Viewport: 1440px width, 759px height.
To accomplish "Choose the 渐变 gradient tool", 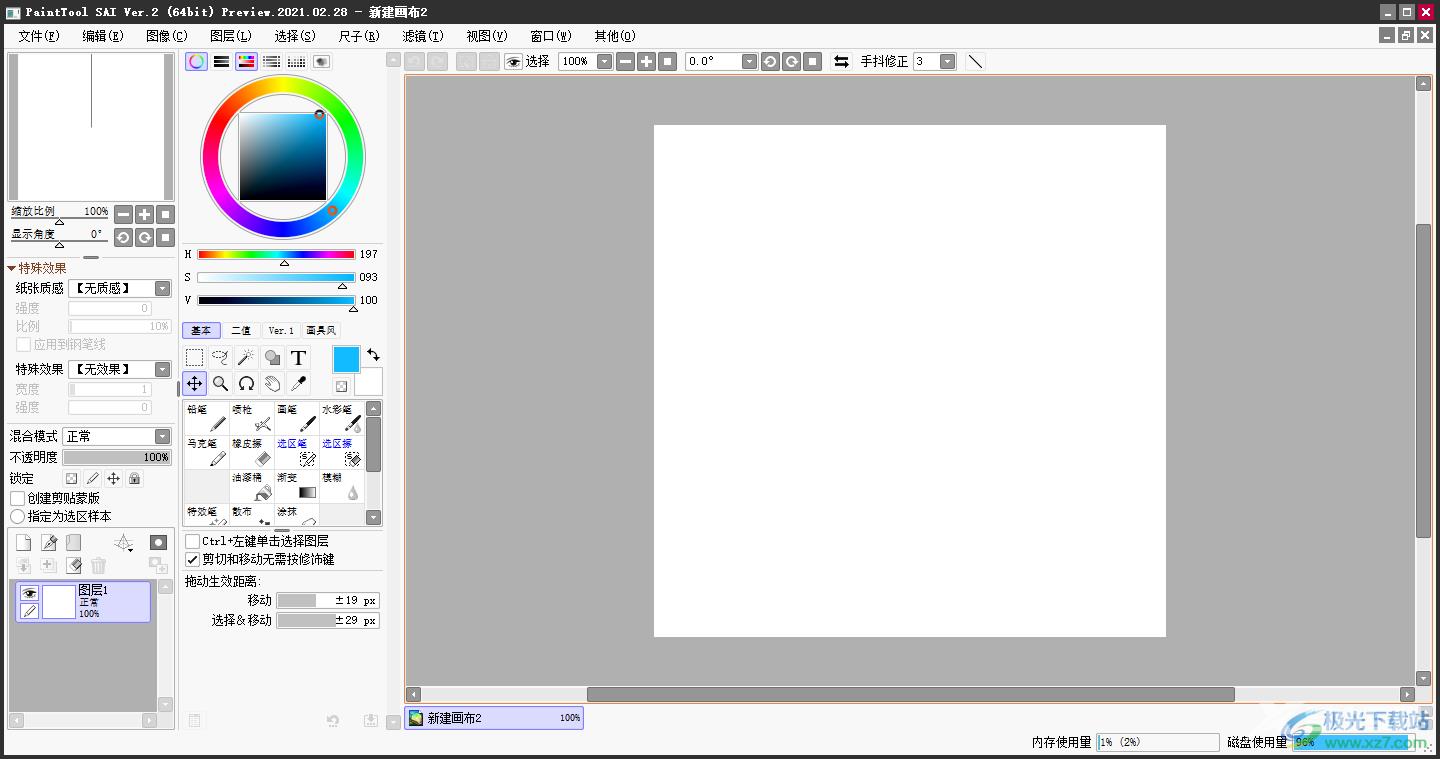I will 297,487.
